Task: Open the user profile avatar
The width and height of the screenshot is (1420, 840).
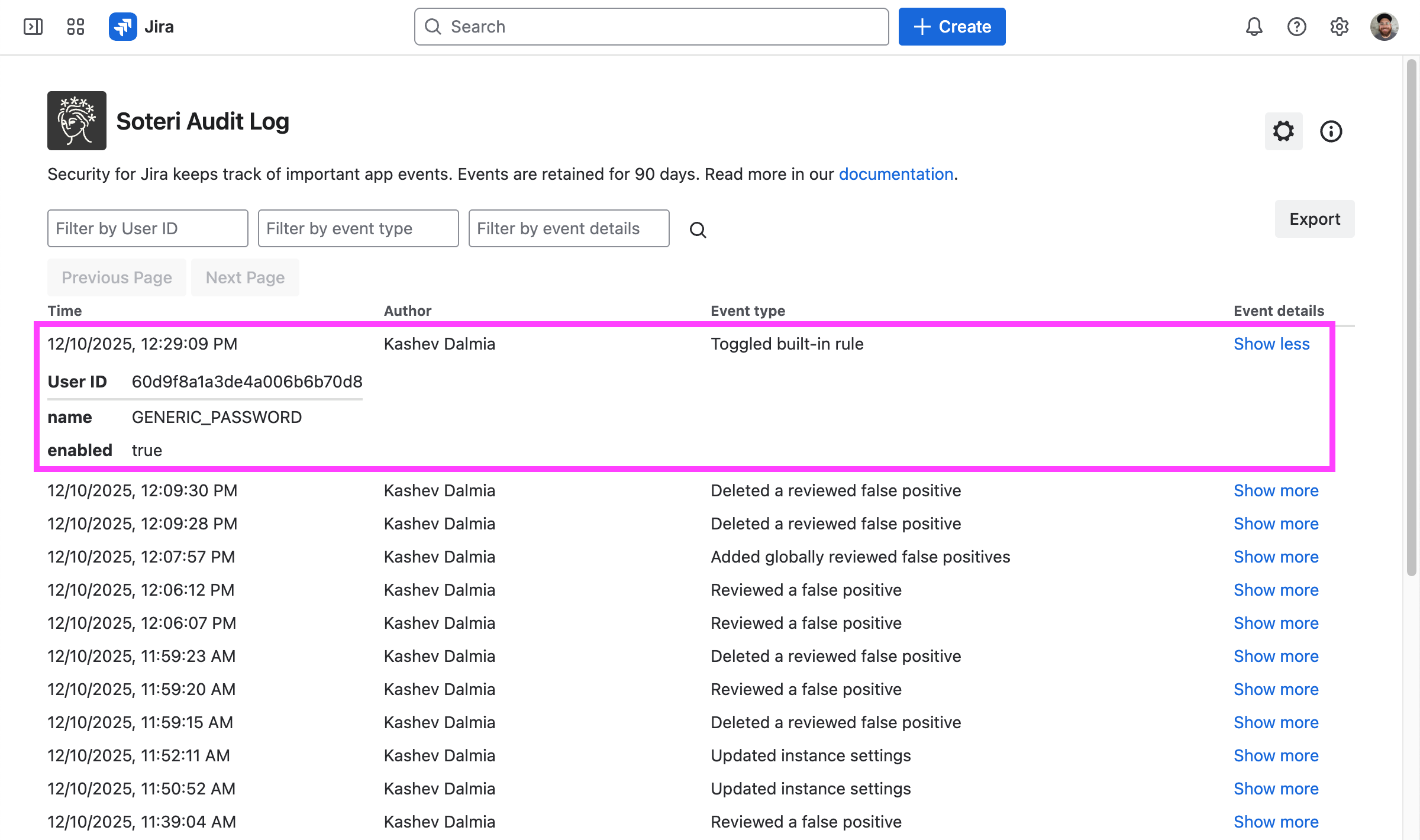Action: pyautogui.click(x=1384, y=27)
